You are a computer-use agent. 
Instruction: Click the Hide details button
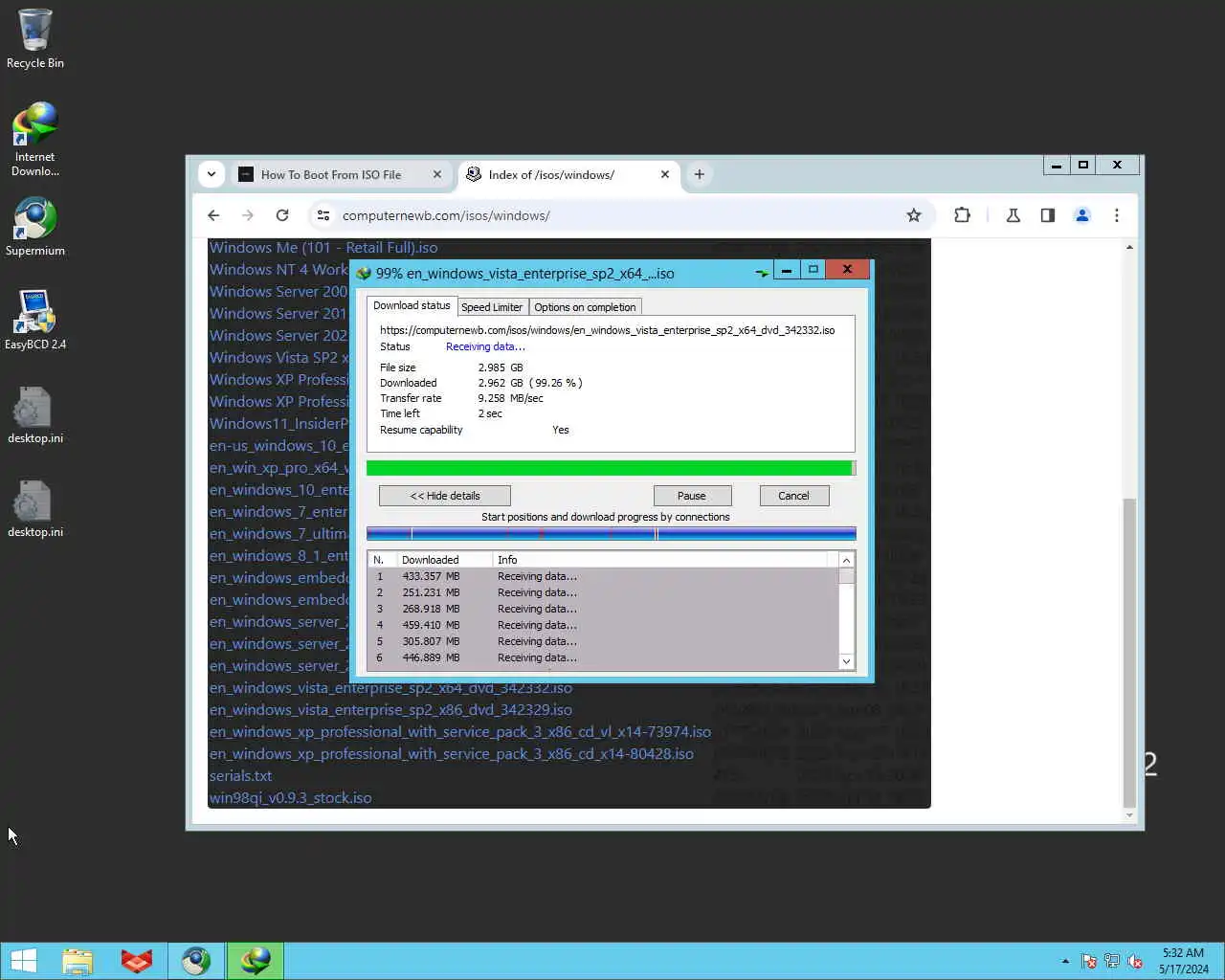445,496
